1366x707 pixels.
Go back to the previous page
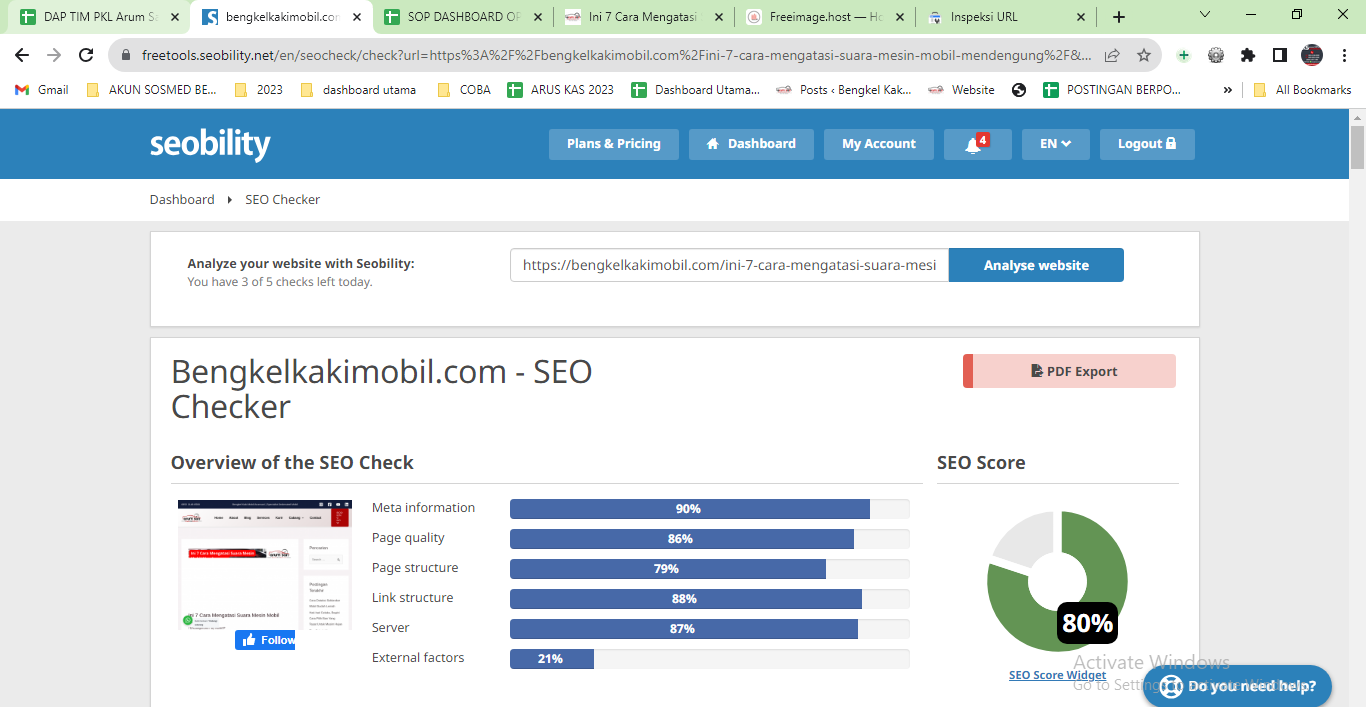click(x=22, y=55)
